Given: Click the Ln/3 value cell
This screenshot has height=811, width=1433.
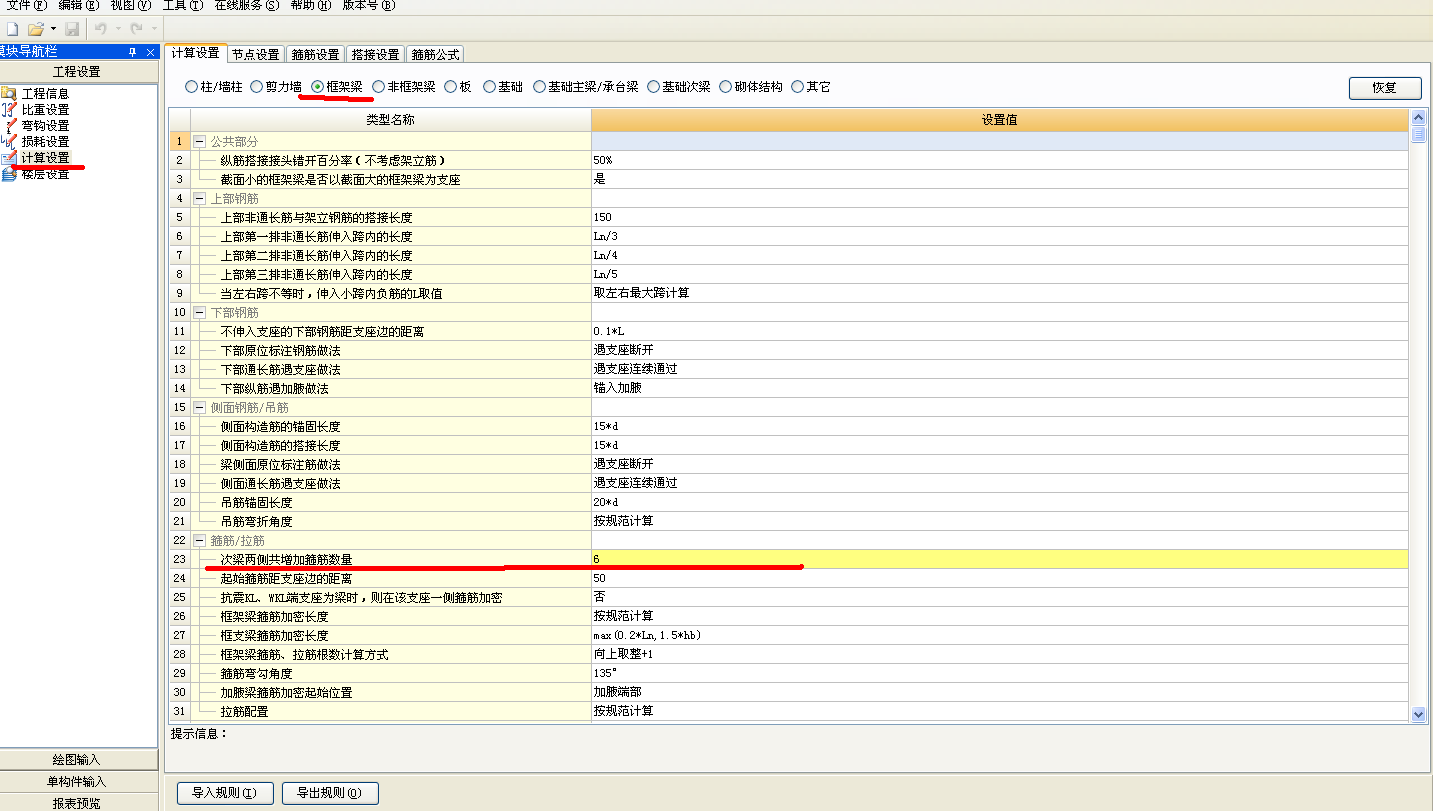Looking at the screenshot, I should click(x=1000, y=236).
